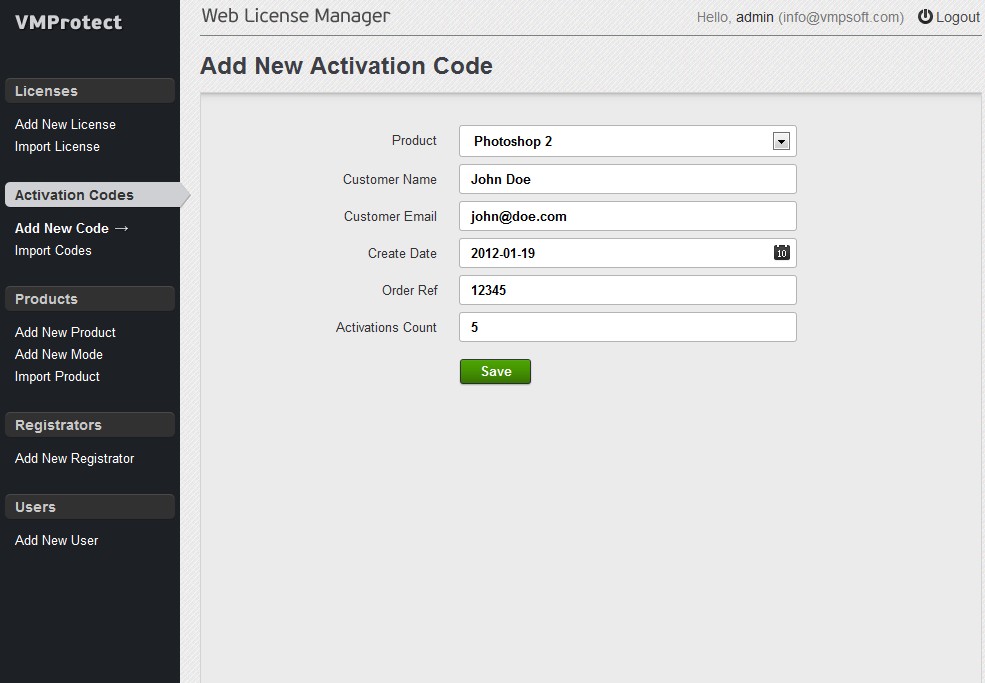Open Add New Registrator page
Screen dimensions: 985x683
pyautogui.click(x=75, y=459)
